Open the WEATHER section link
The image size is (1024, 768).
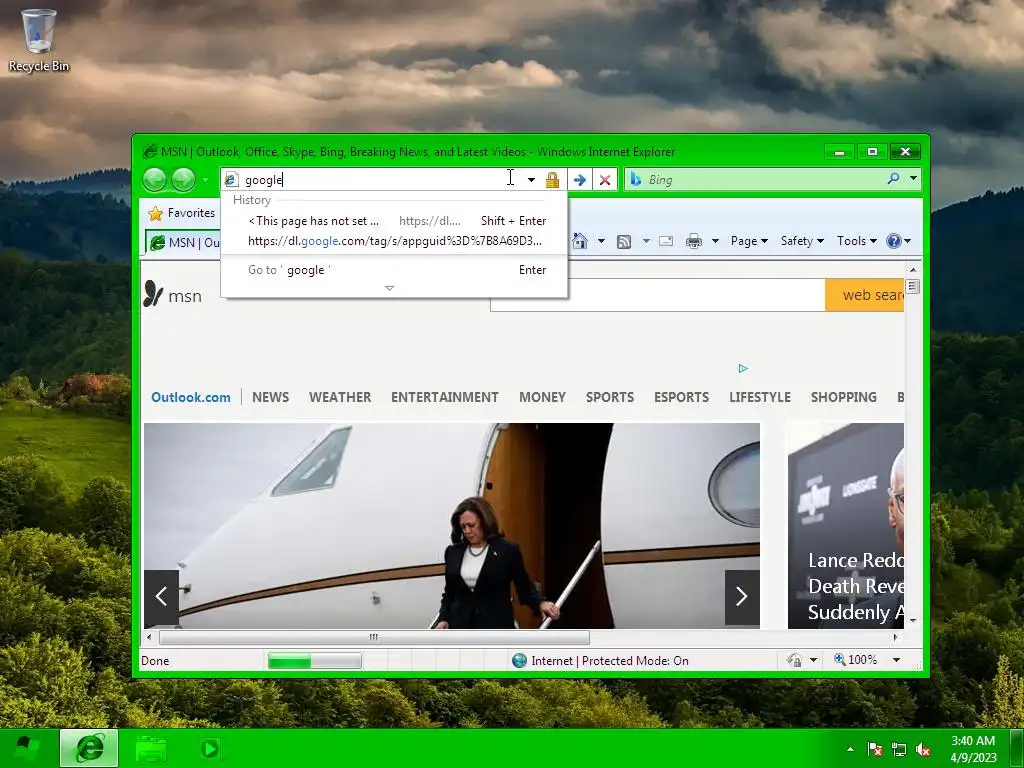click(340, 397)
